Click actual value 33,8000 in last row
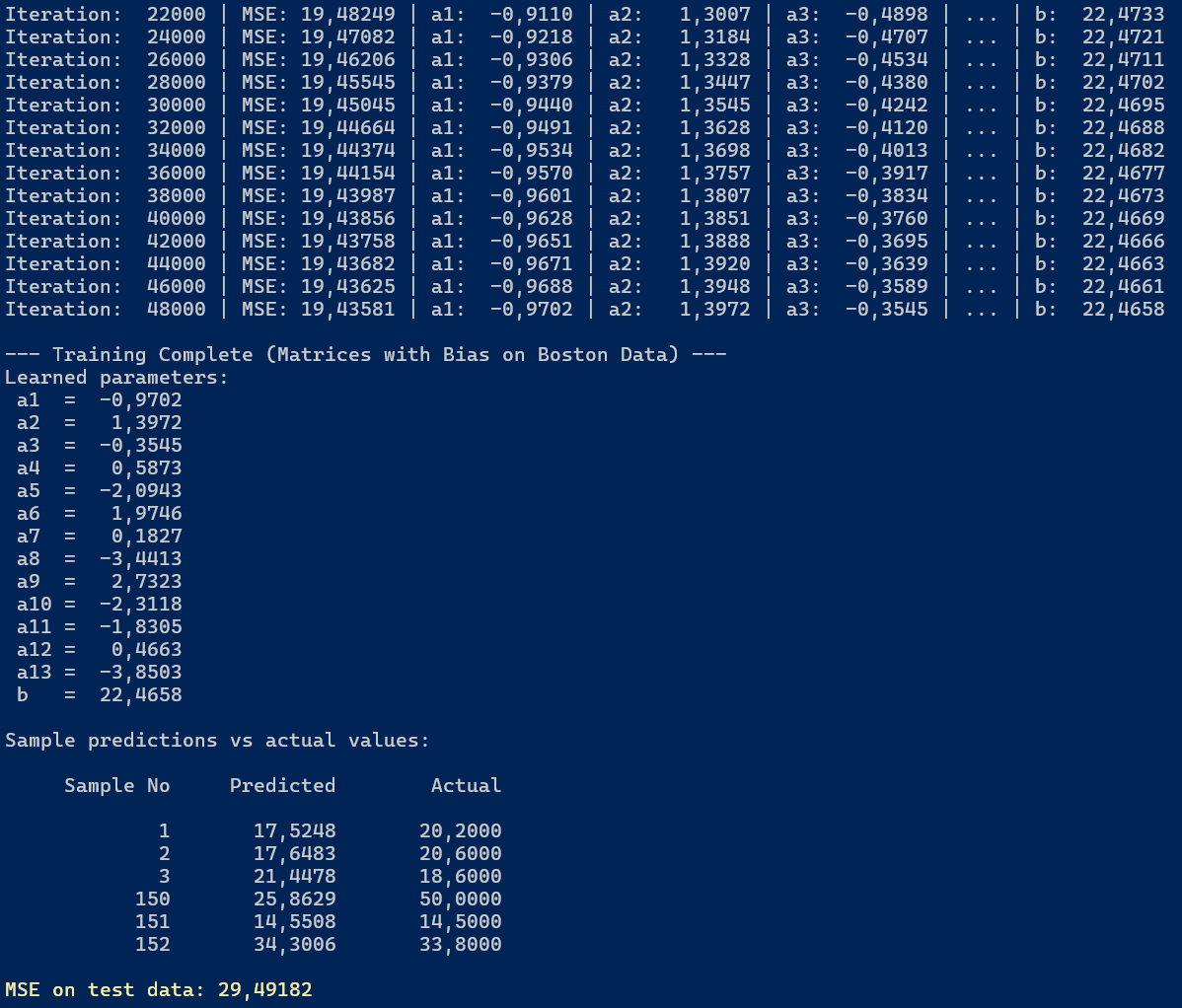 460,944
